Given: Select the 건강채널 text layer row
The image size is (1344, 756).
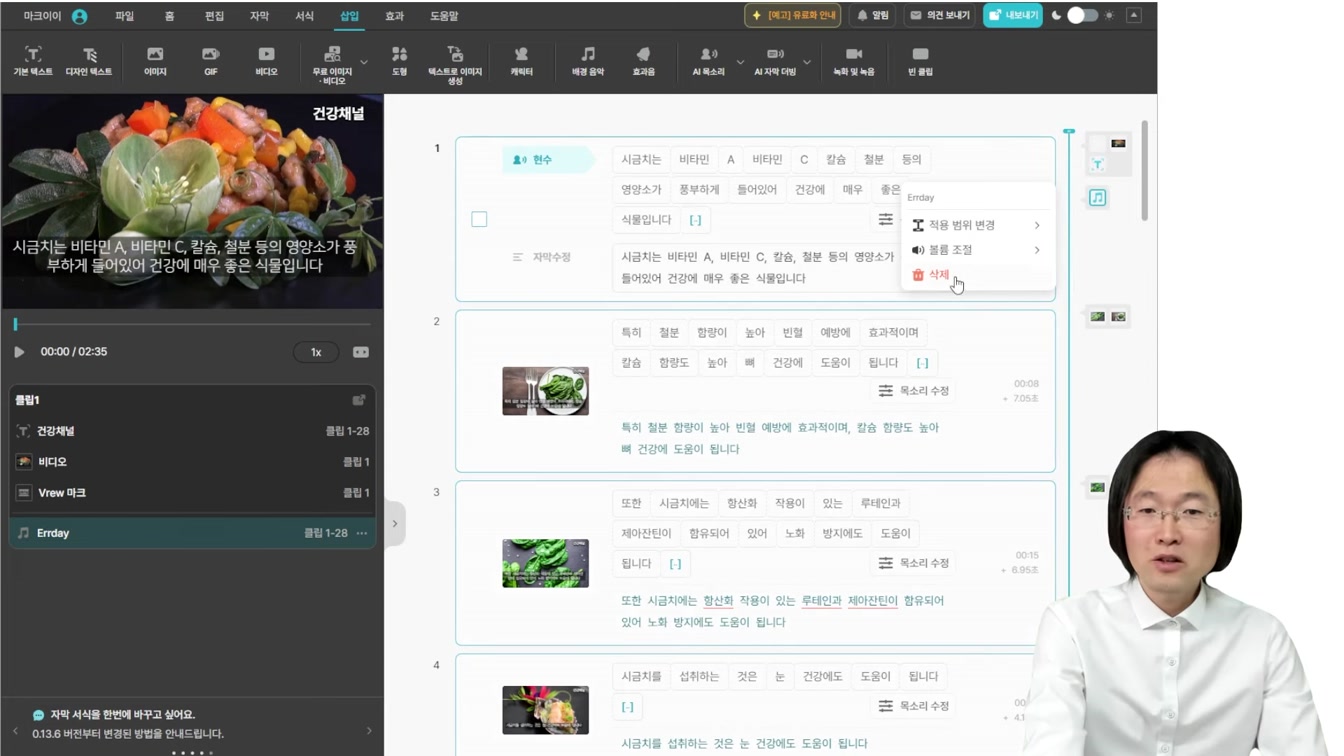Looking at the screenshot, I should click(192, 431).
